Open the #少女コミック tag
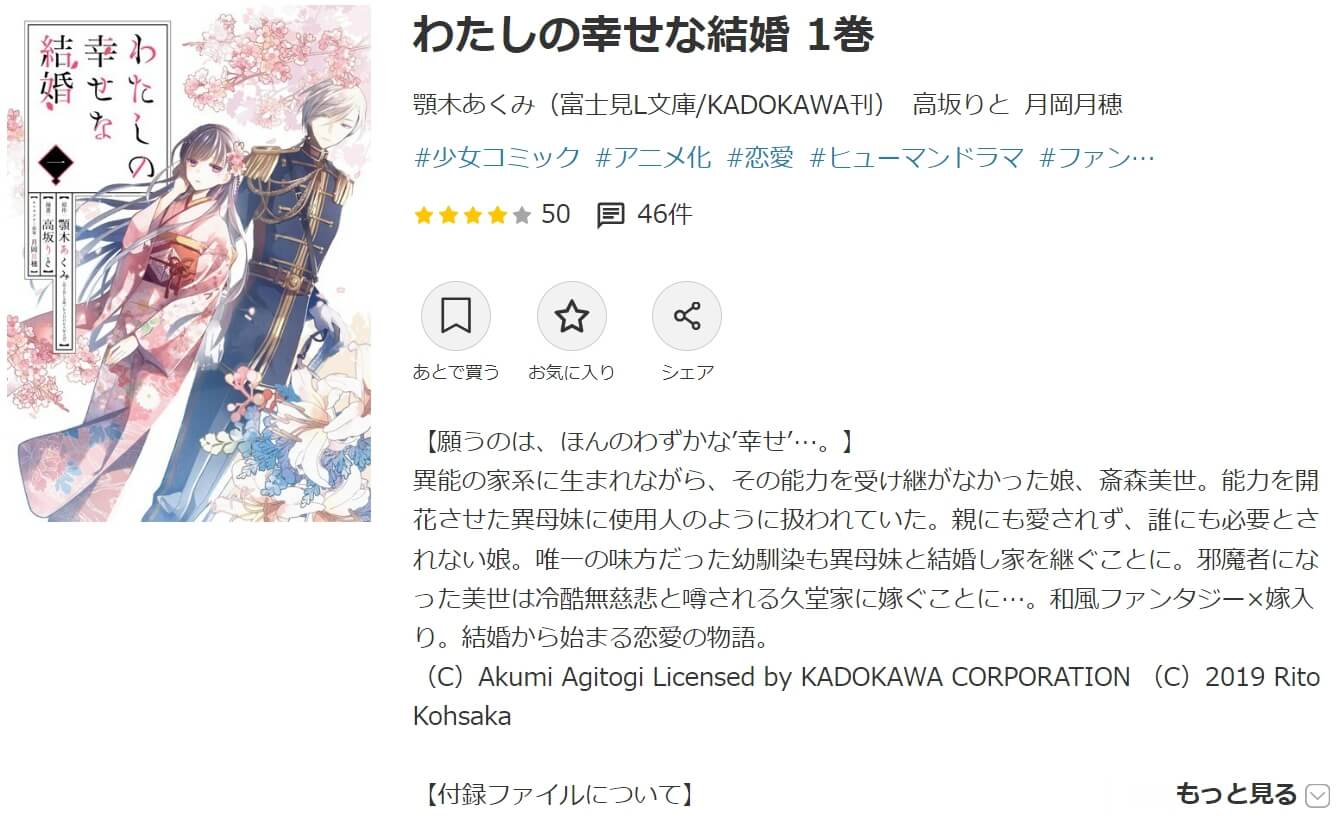 tap(496, 157)
